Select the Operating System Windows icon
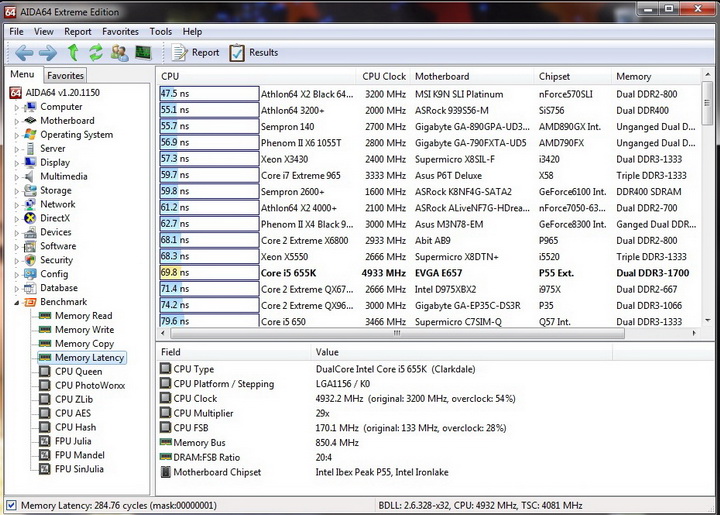The height and width of the screenshot is (515, 720). [30, 134]
